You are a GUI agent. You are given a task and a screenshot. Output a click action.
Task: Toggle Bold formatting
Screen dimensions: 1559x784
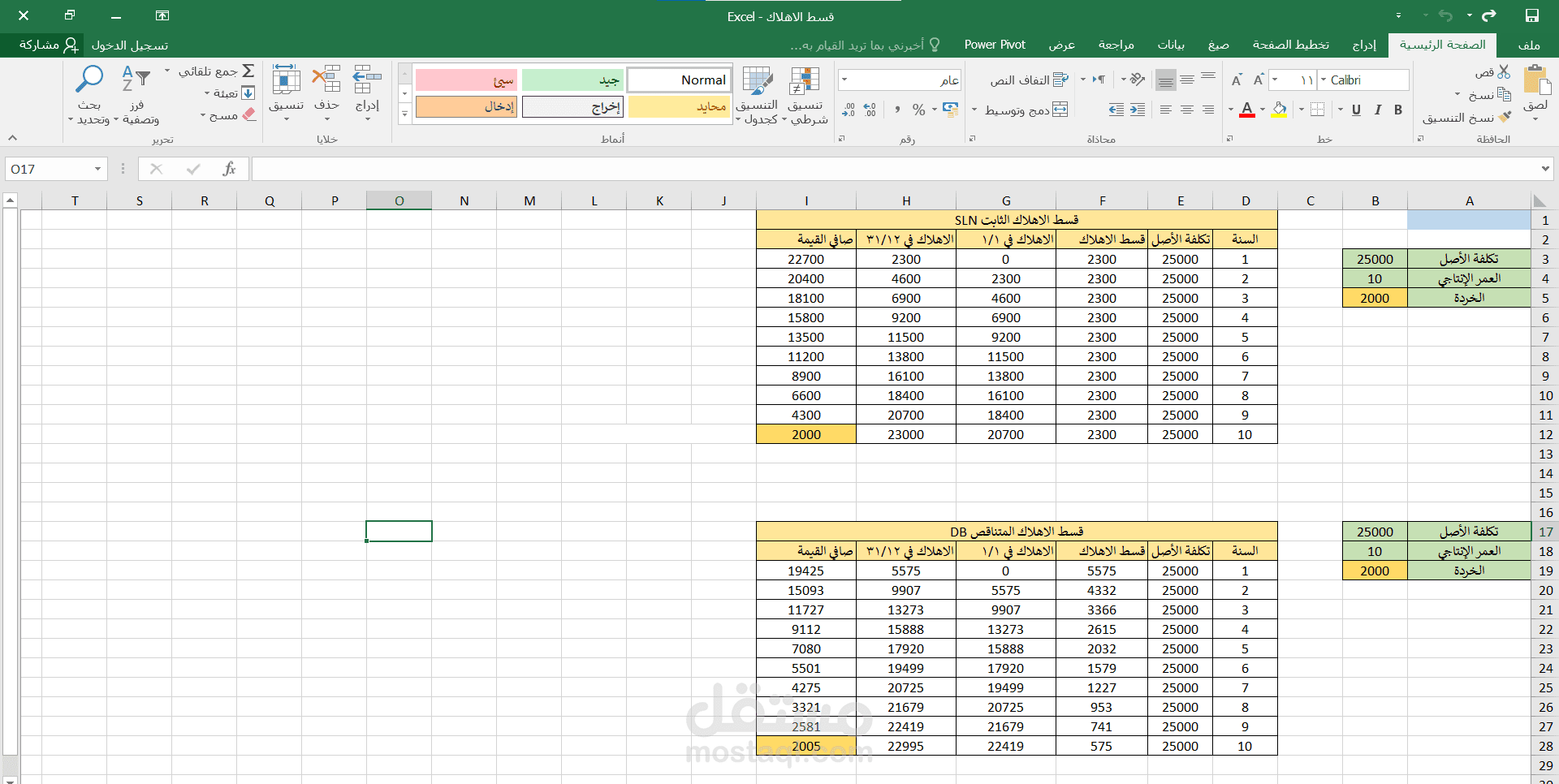1398,110
